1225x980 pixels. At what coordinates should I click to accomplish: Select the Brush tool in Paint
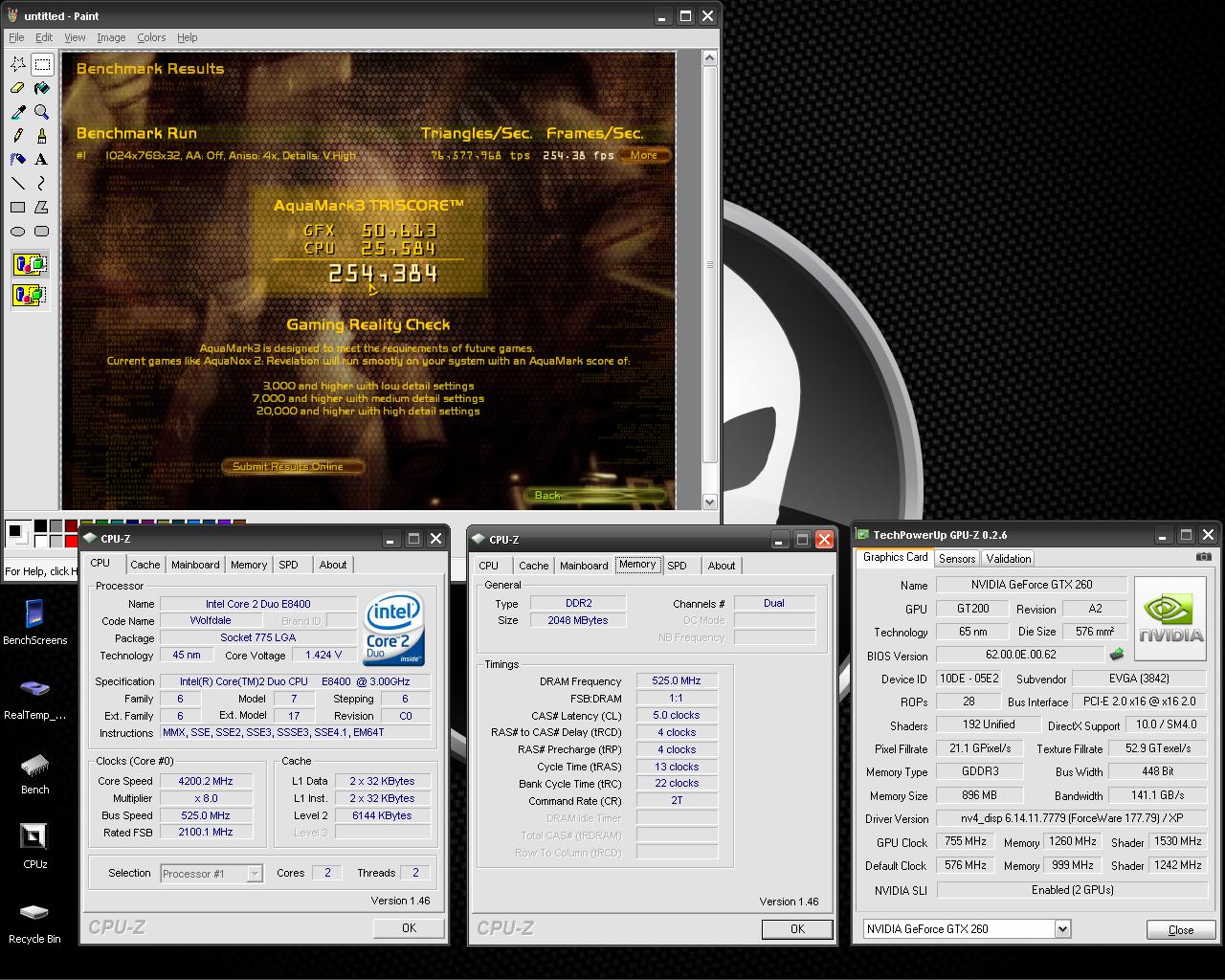pyautogui.click(x=42, y=136)
